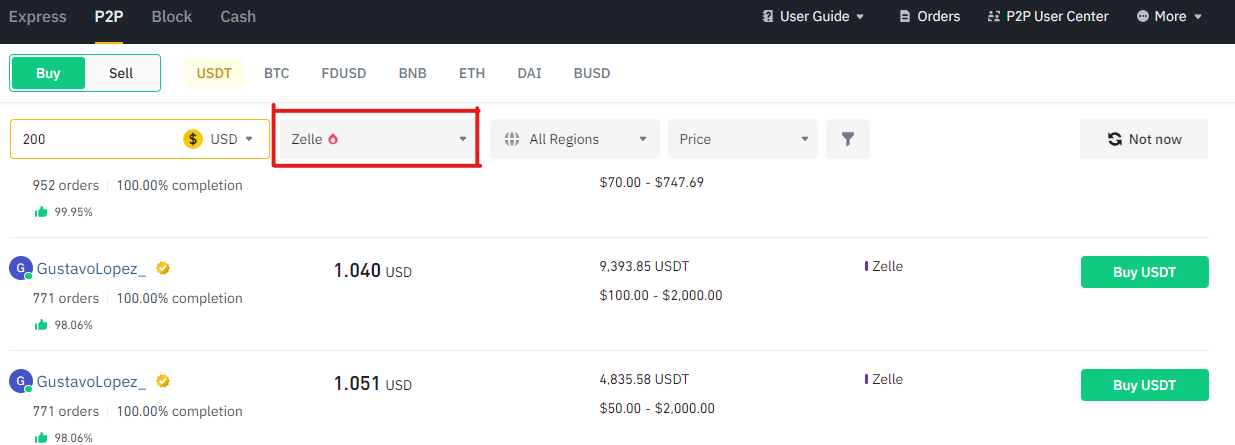Click thumbs-up icon in 1.040 USD row
The width and height of the screenshot is (1235, 445).
41,324
